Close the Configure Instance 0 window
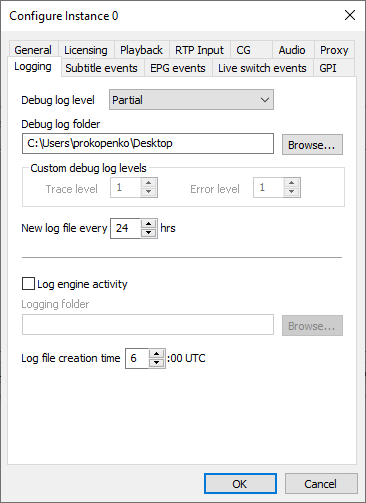 (x=350, y=15)
